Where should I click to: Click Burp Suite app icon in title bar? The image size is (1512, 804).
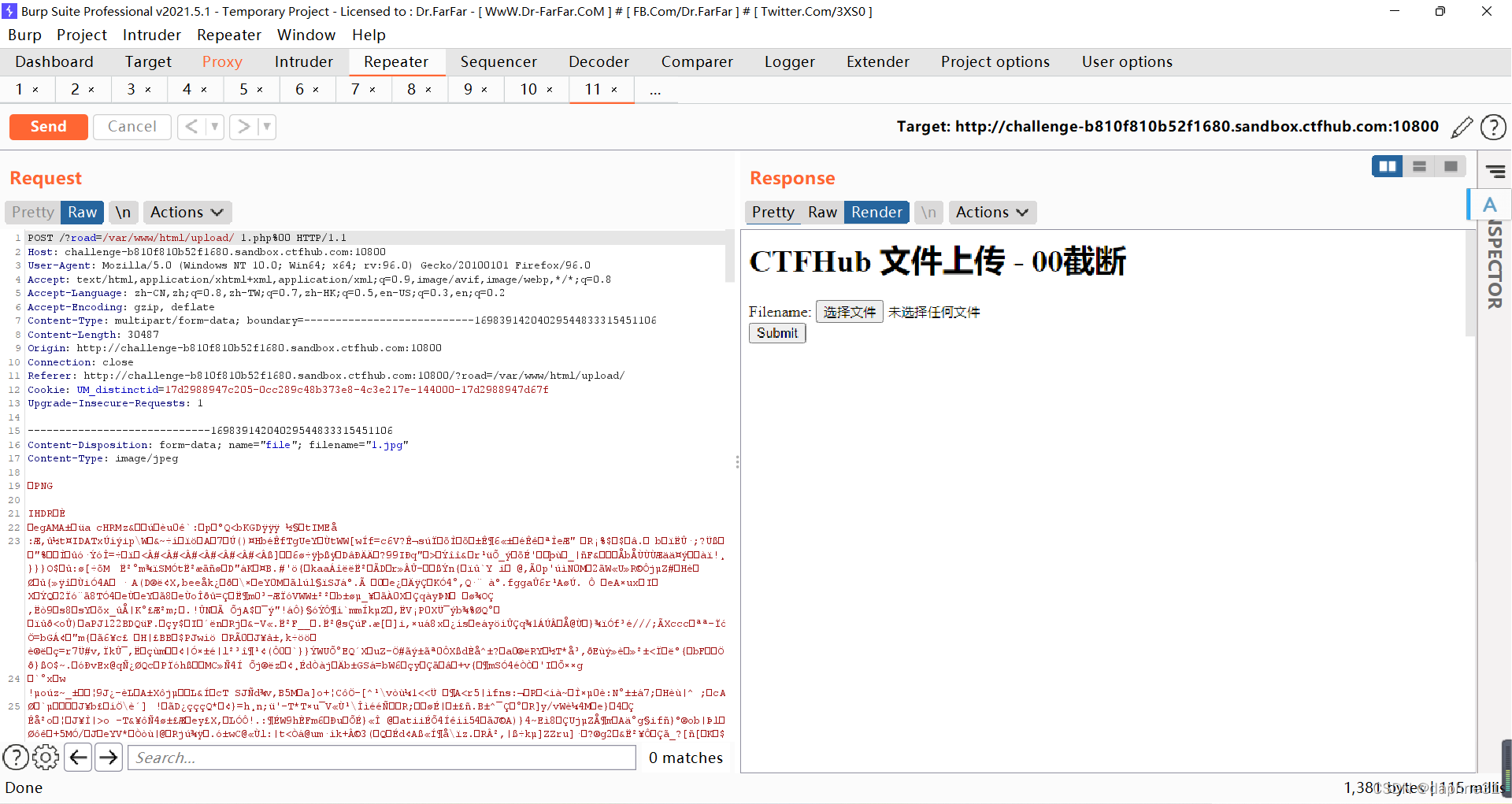[9, 11]
